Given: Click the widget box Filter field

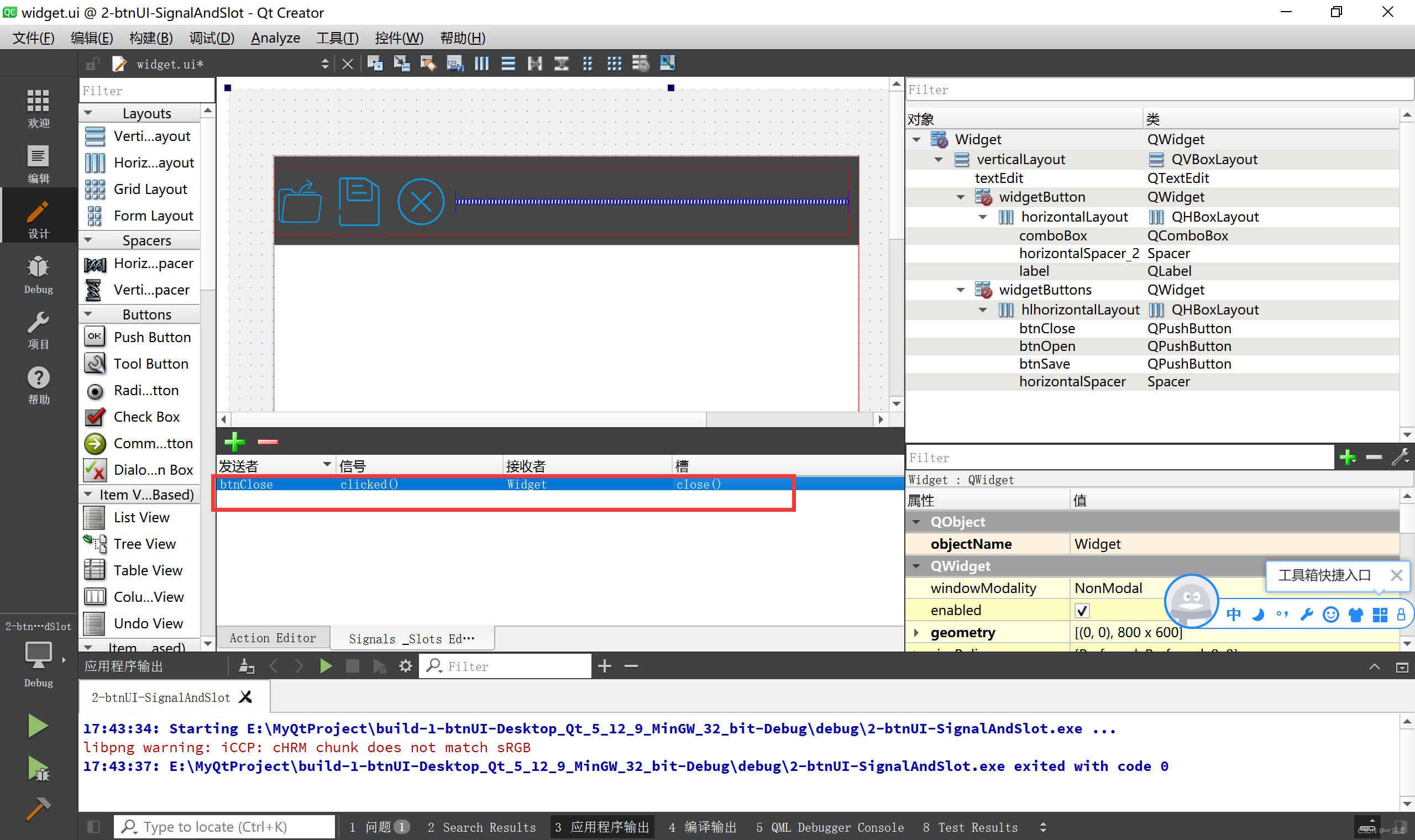Looking at the screenshot, I should 146,91.
